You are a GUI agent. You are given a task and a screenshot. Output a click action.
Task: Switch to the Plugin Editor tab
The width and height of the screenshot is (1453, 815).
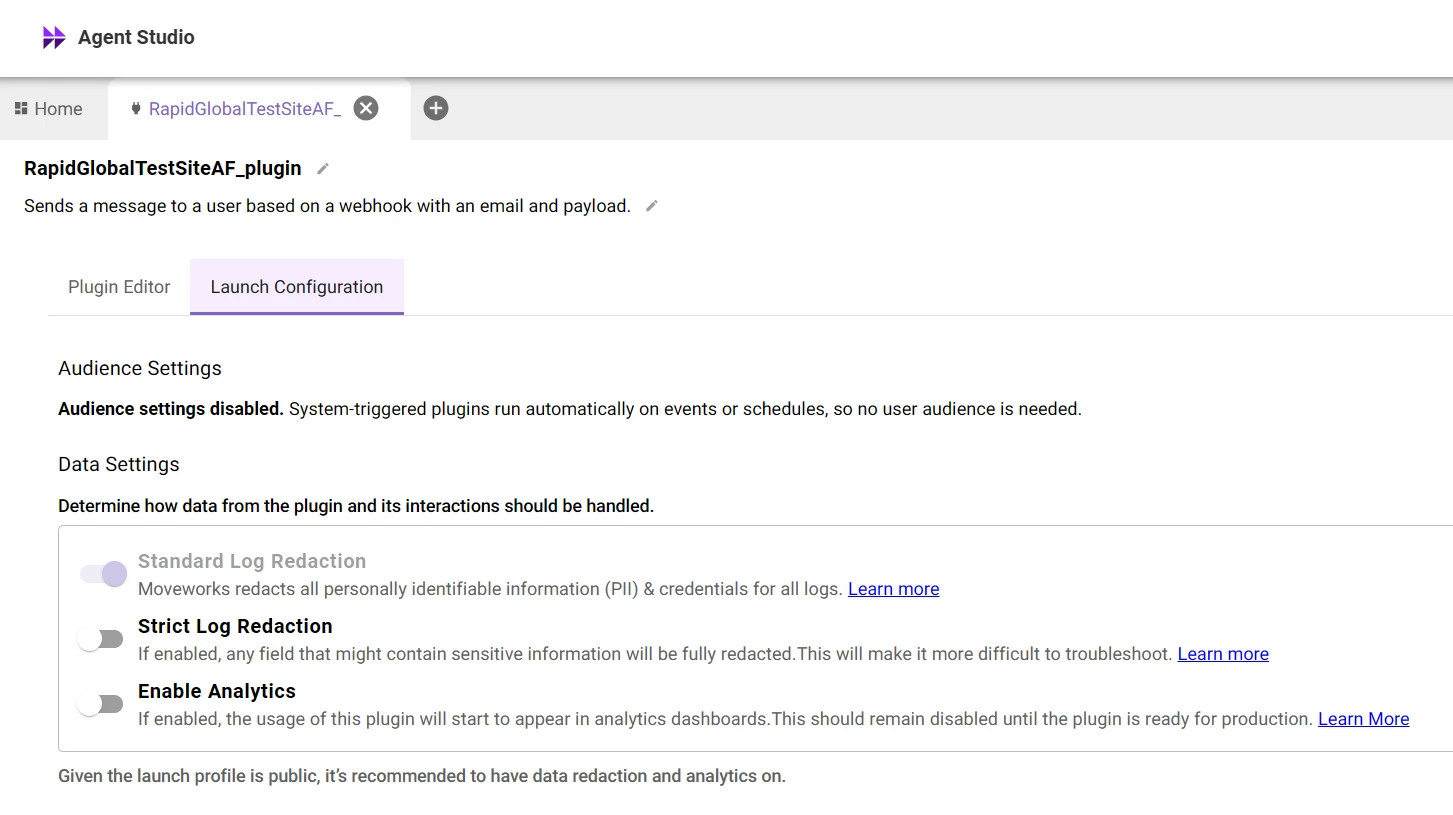119,287
